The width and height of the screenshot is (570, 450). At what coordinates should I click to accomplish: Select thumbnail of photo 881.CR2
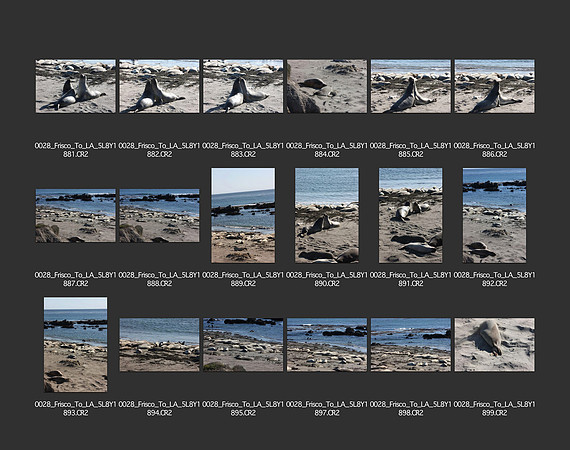click(x=76, y=86)
